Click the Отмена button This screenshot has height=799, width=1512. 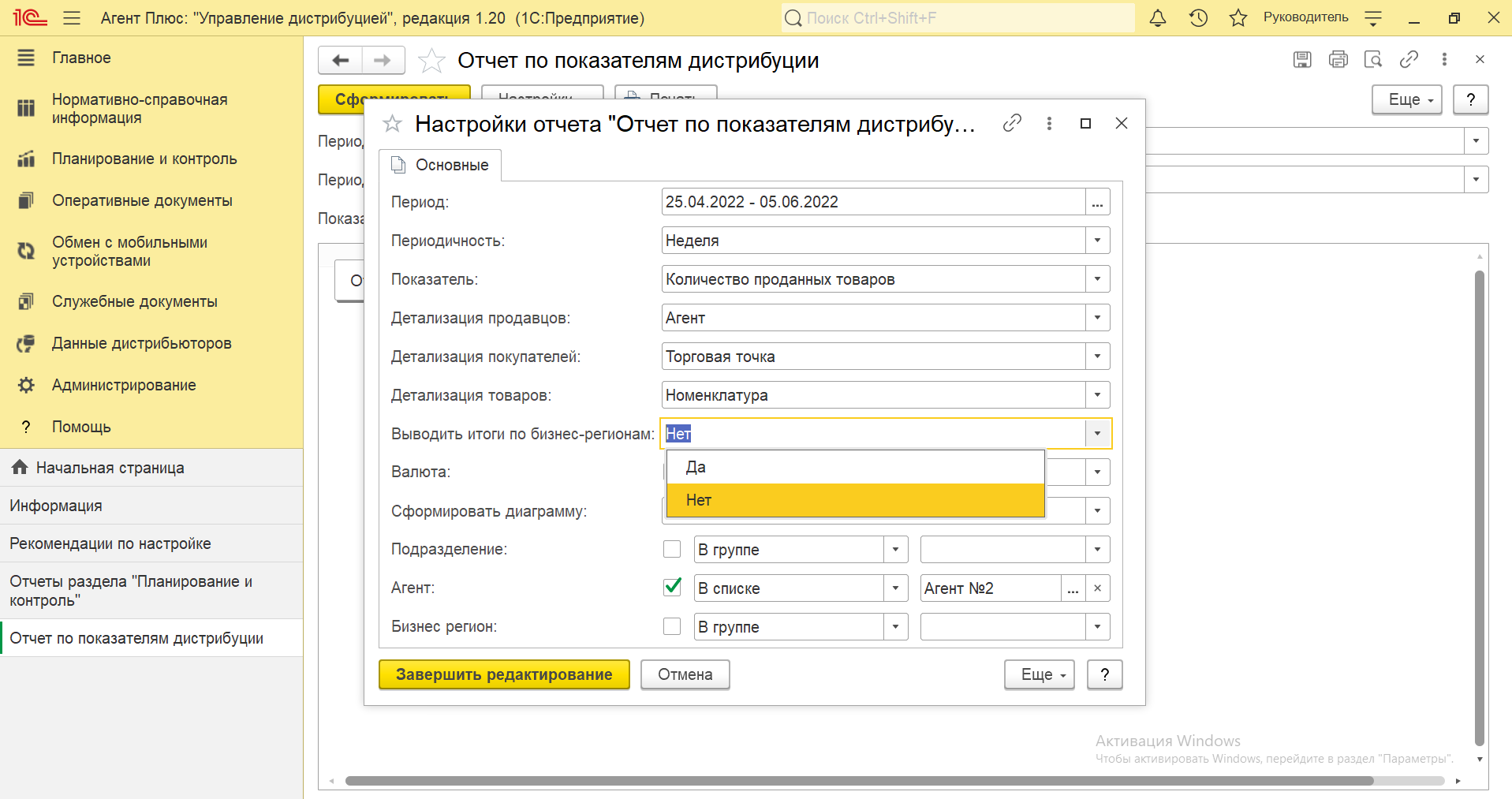point(685,674)
